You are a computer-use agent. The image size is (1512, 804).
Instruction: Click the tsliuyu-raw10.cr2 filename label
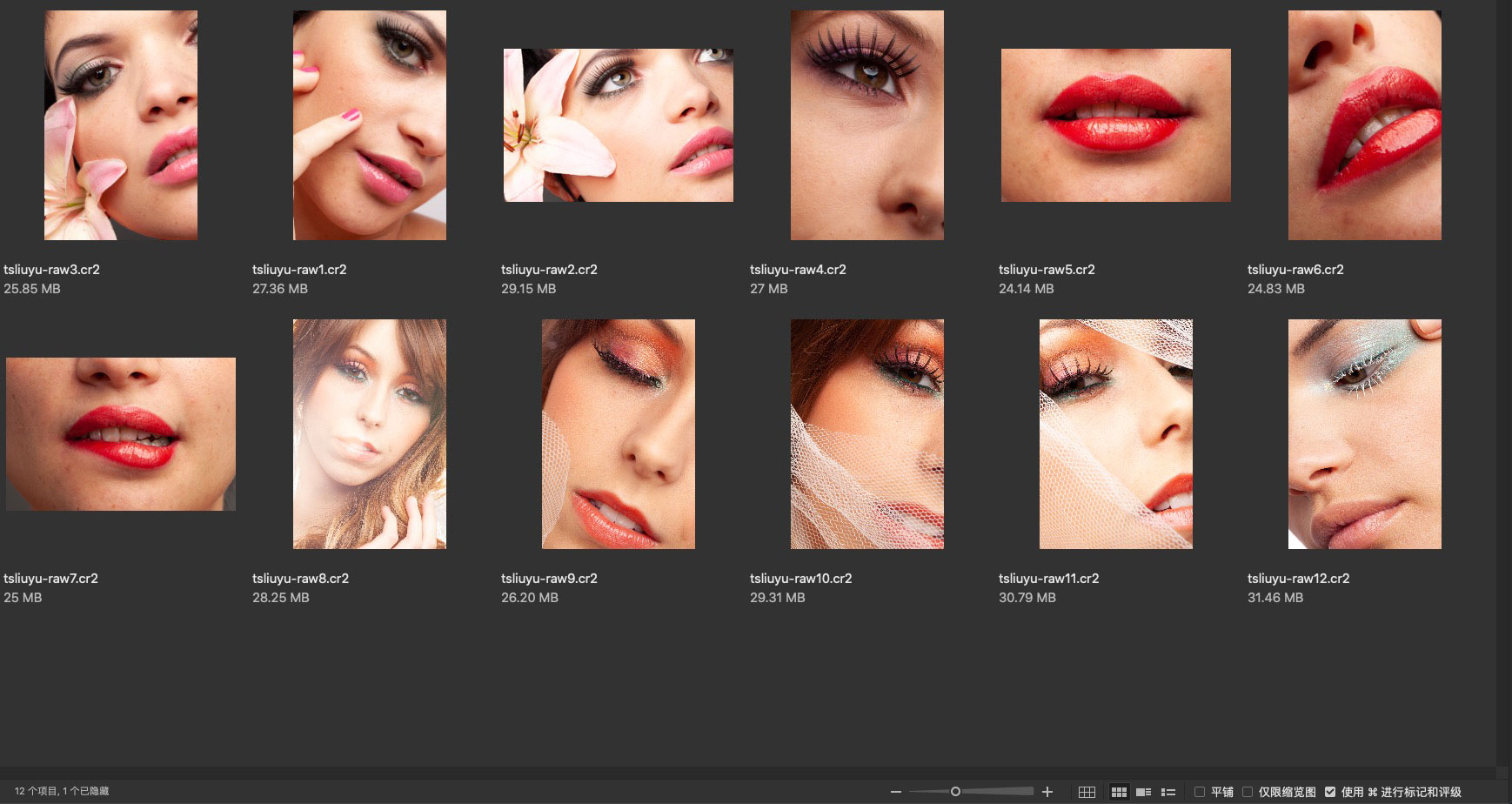point(800,579)
